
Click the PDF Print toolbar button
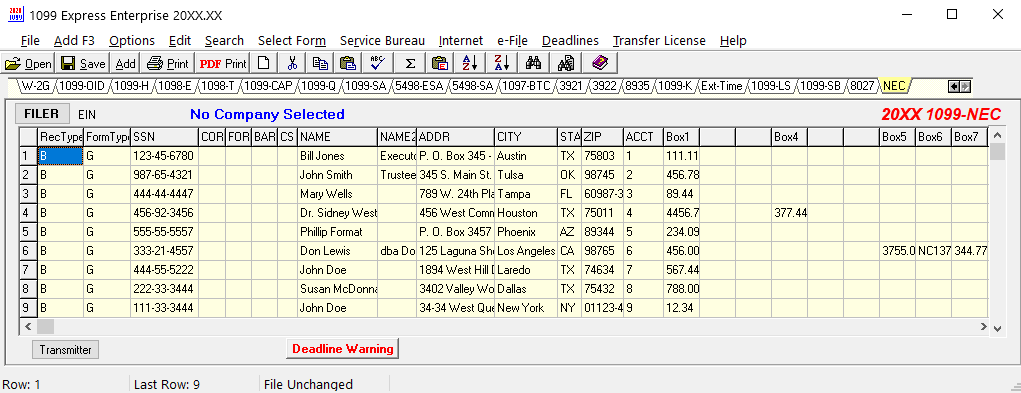223,63
